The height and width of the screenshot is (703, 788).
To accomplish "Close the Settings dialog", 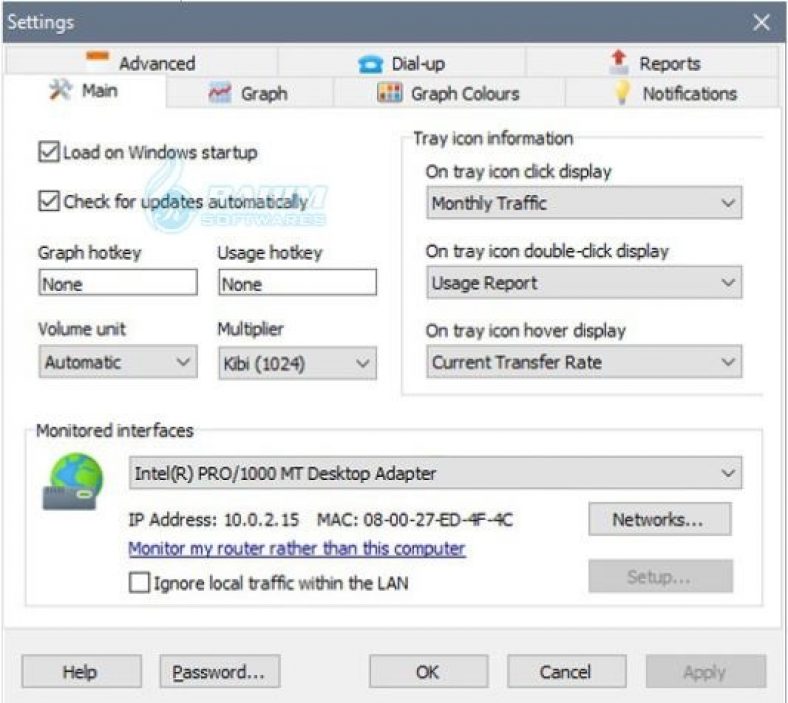I will tap(761, 22).
